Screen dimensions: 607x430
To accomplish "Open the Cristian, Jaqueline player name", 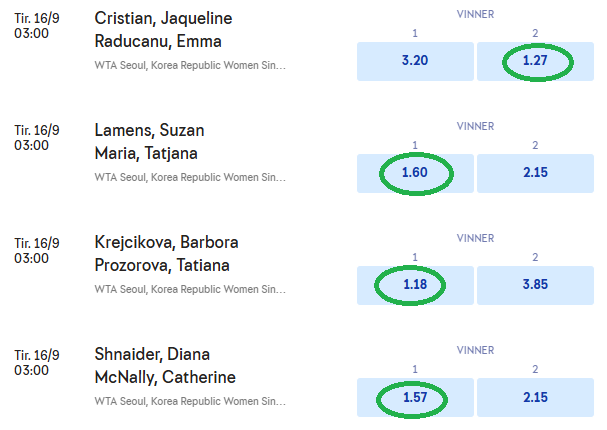I will click(x=161, y=19).
